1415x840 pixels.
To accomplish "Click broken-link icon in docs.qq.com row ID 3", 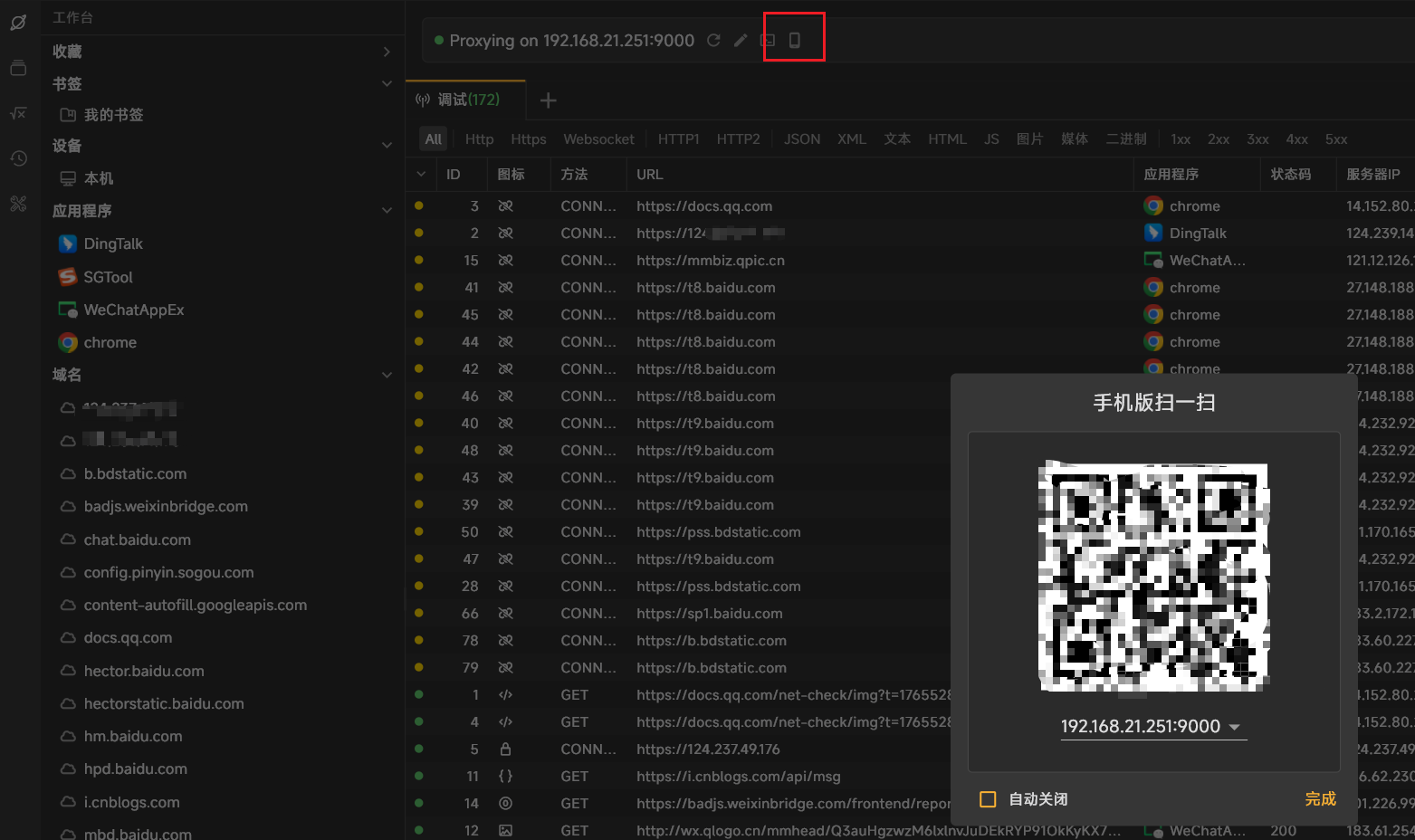I will point(505,205).
